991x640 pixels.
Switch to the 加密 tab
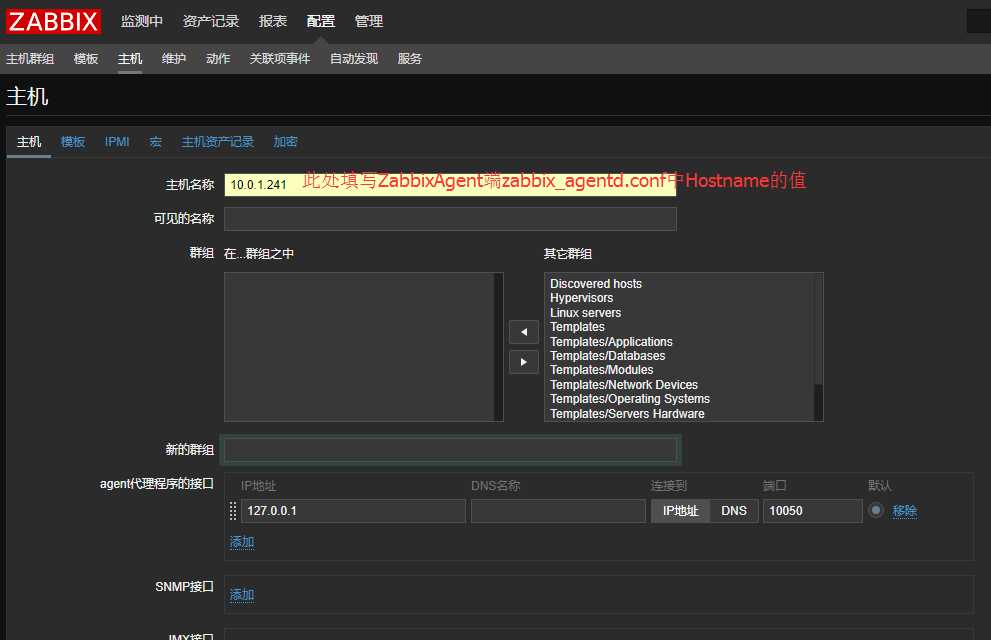[285, 142]
